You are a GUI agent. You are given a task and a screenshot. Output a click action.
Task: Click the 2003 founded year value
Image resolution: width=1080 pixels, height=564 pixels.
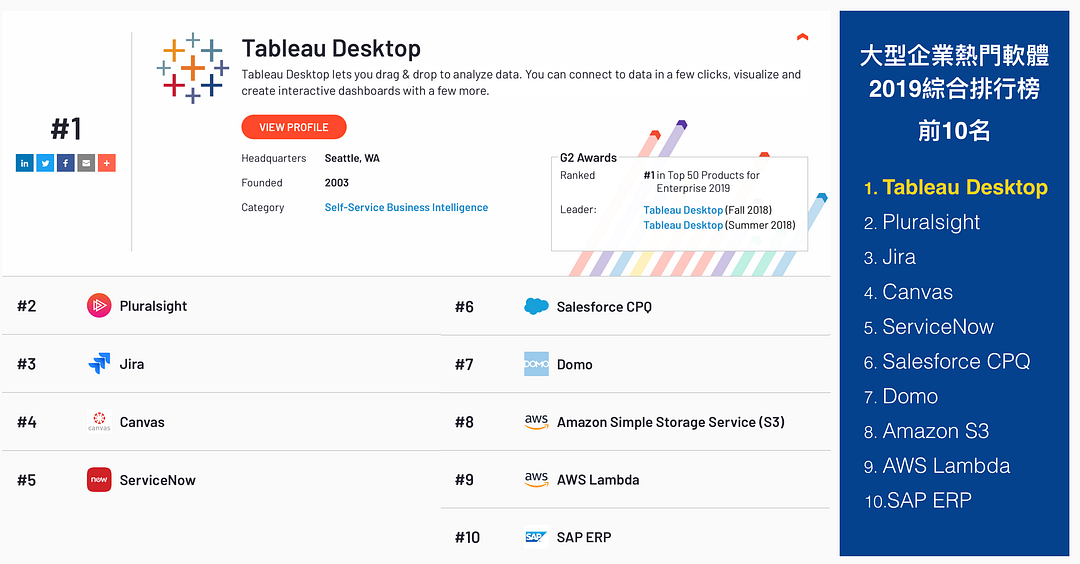click(x=337, y=182)
